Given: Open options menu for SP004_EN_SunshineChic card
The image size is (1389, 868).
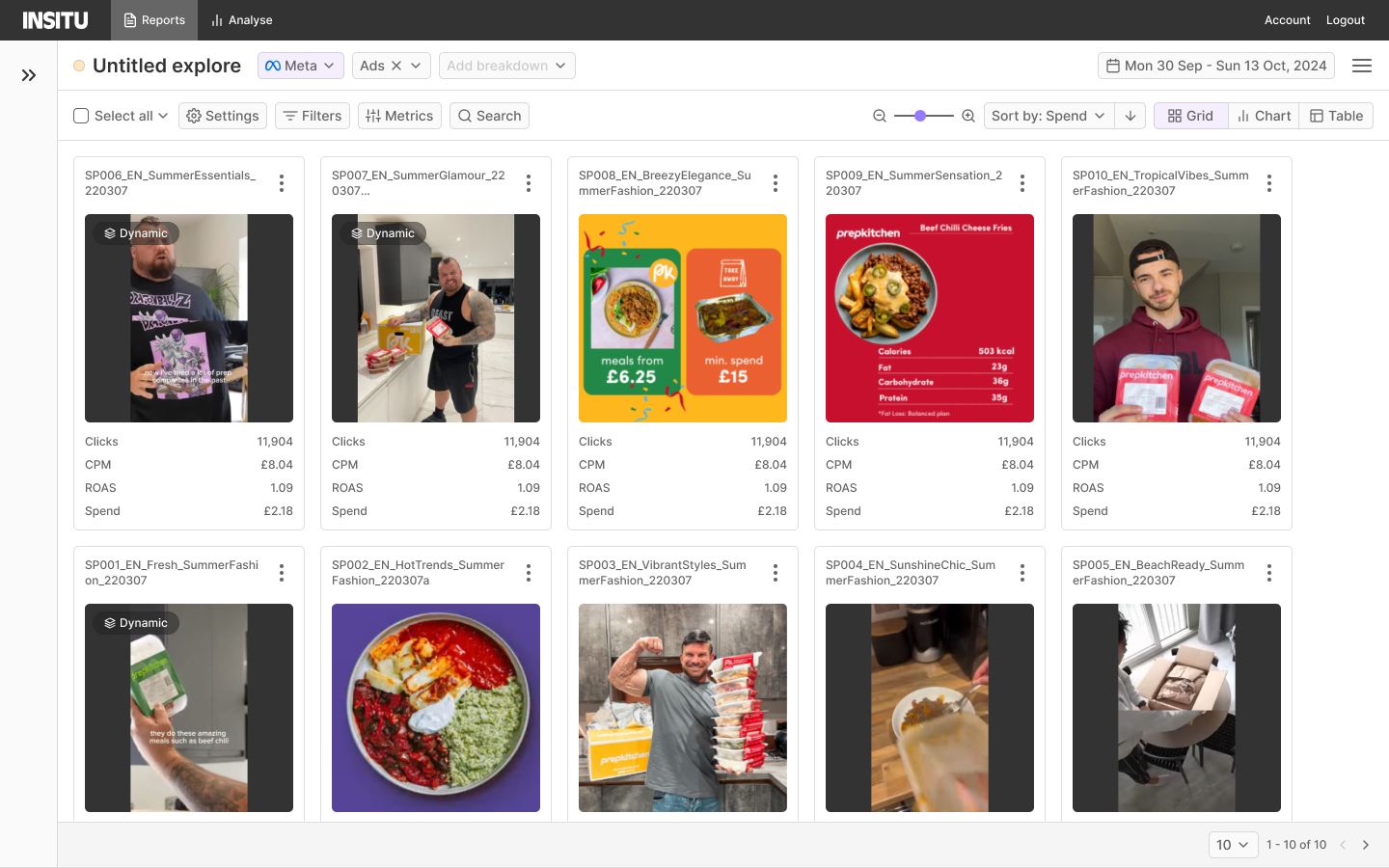Looking at the screenshot, I should point(1022,573).
